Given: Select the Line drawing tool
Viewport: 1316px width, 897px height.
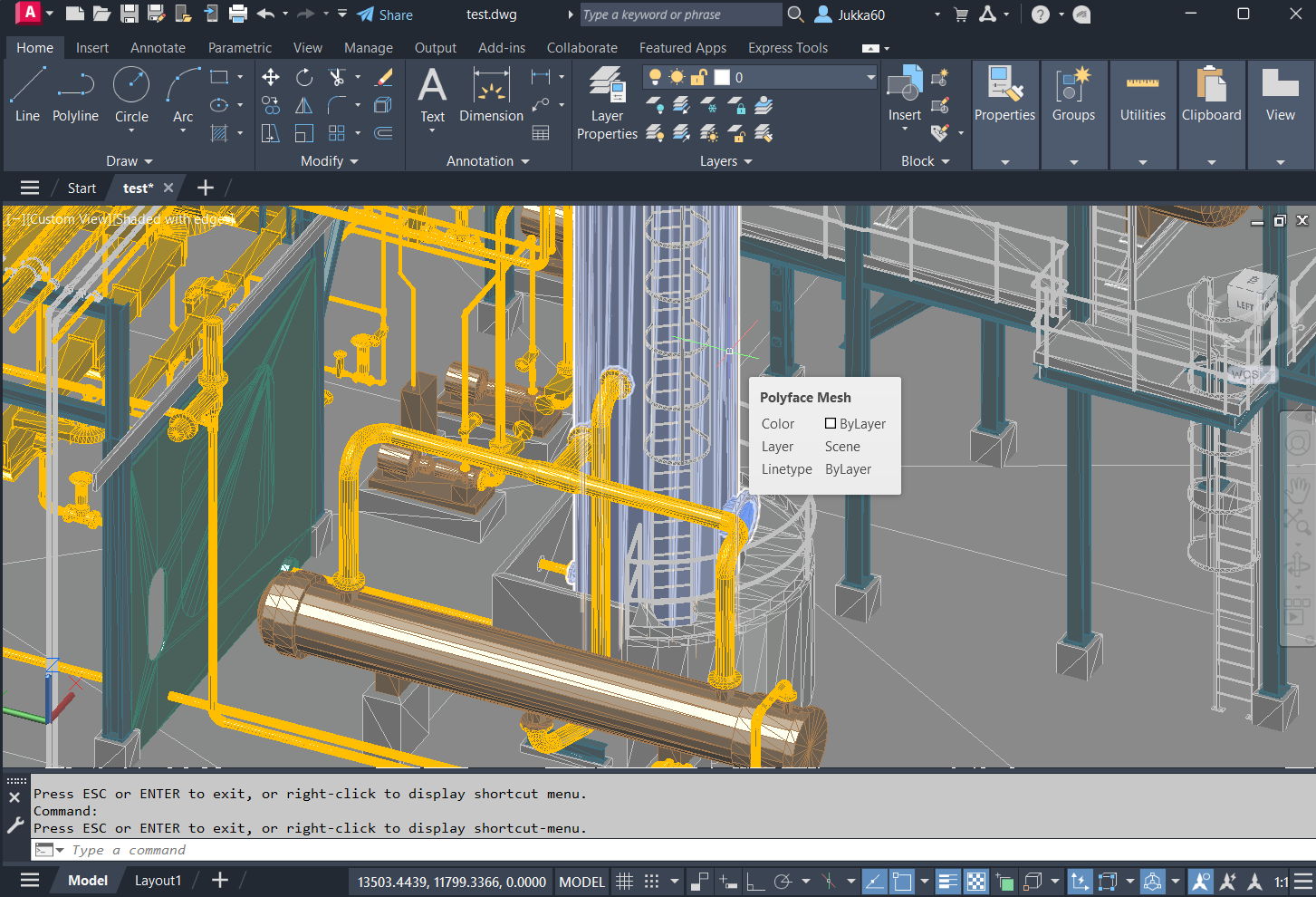Looking at the screenshot, I should pos(27,94).
